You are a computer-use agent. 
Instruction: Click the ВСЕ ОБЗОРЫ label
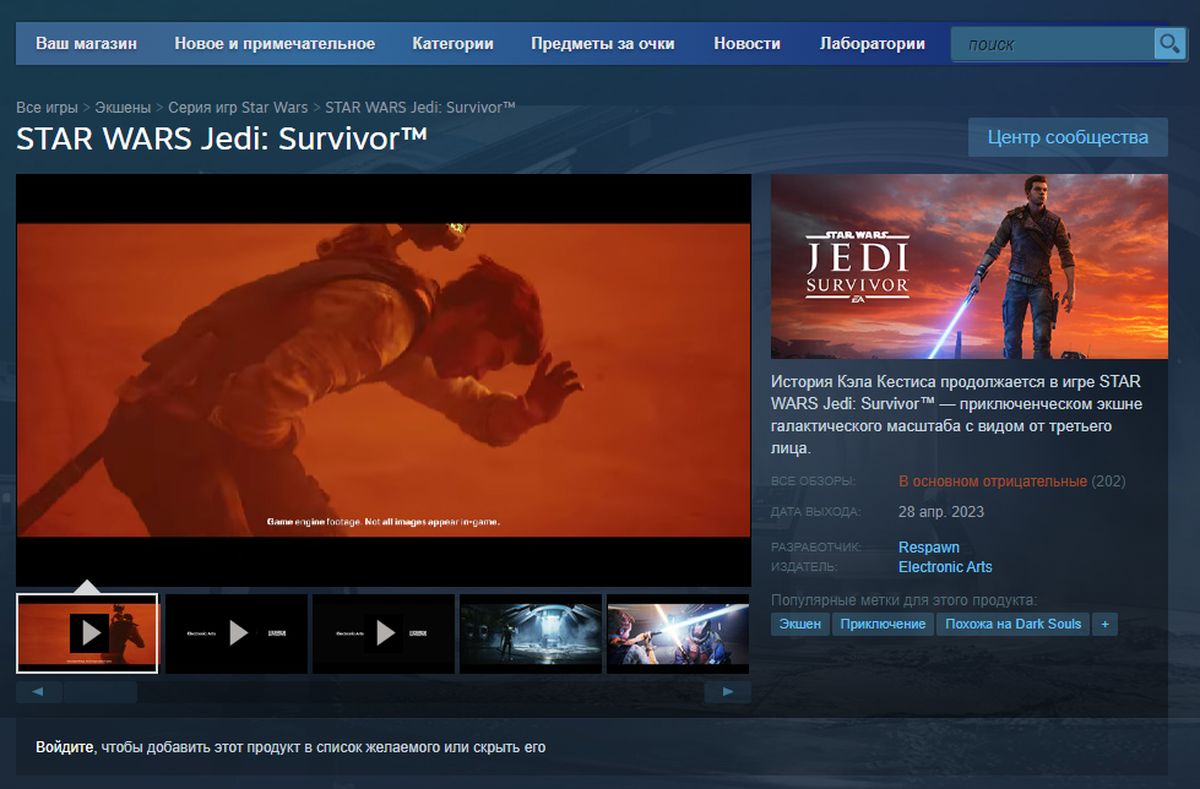(814, 482)
